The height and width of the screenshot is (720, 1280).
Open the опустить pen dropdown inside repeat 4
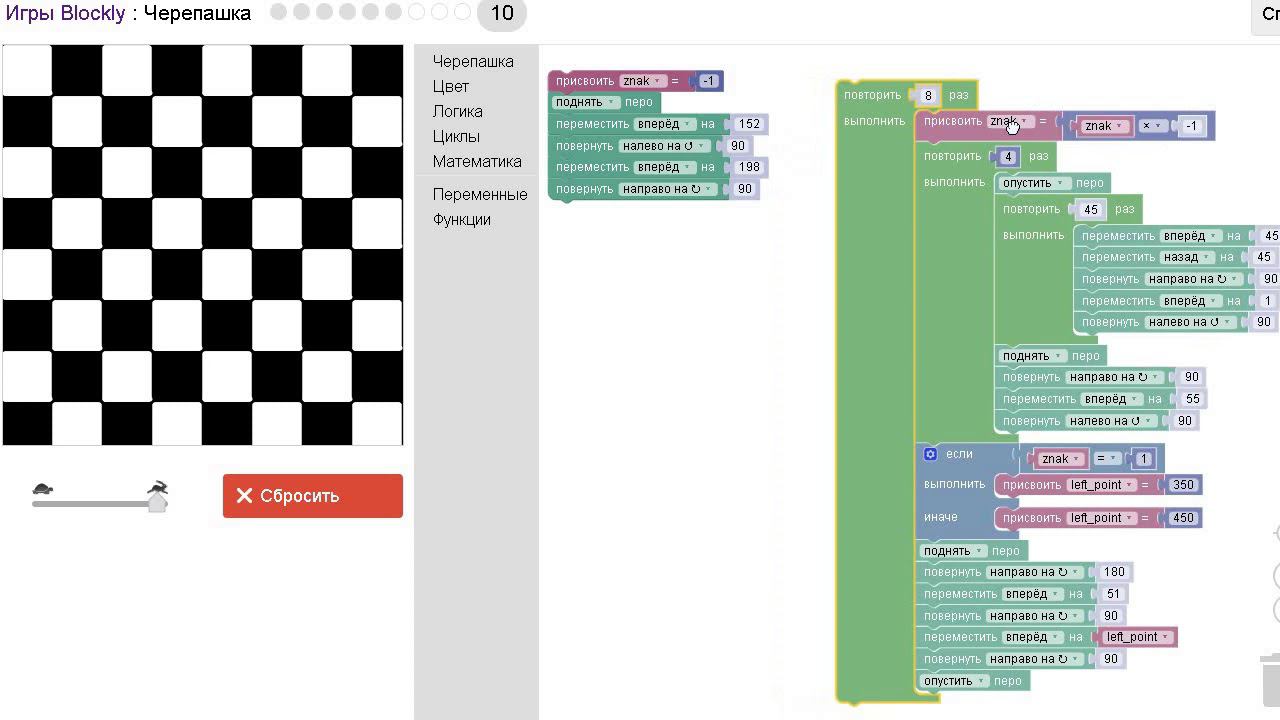1035,183
